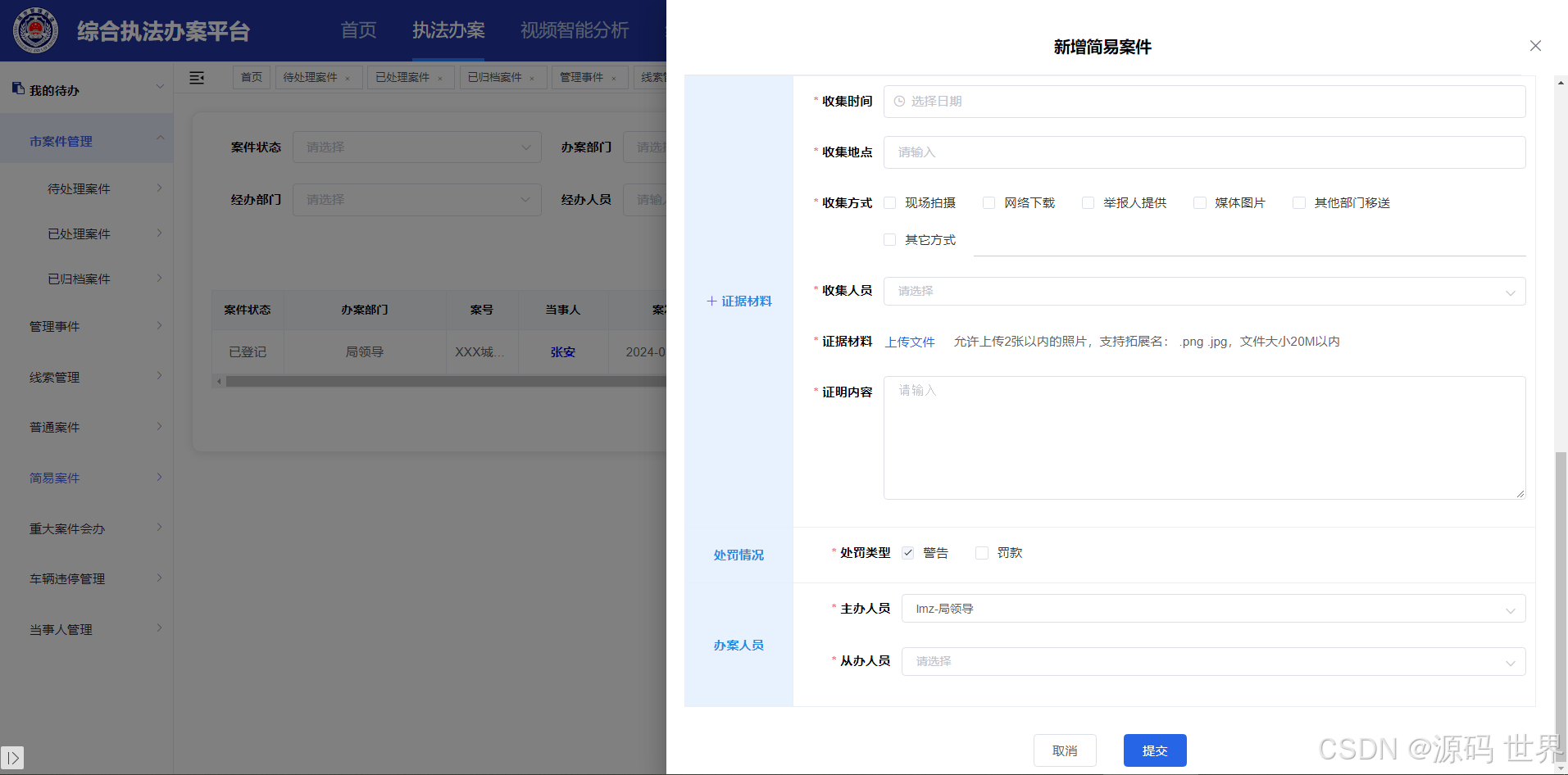This screenshot has width=1568, height=775.
Task: Check the 其它方式 option
Action: coord(889,240)
